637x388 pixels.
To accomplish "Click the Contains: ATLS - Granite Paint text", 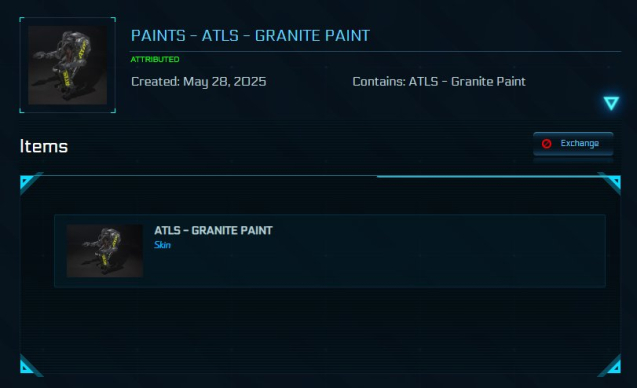I will [439, 82].
